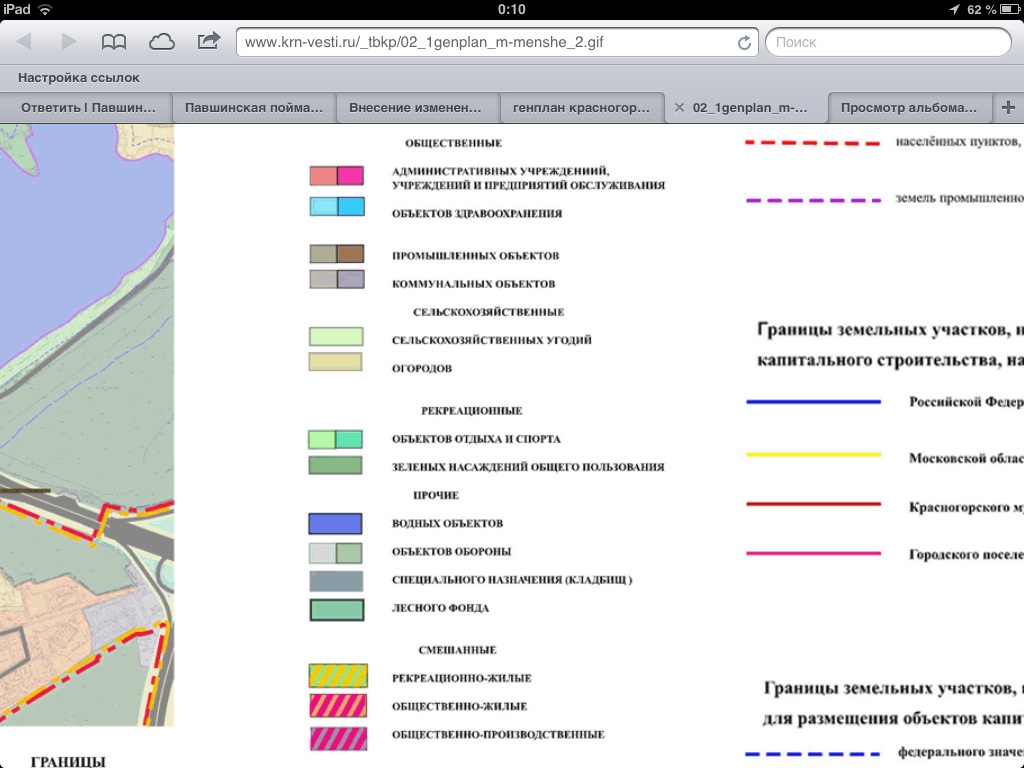Switch to 'Ответить | Павшин...' tab
The image size is (1024, 768).
point(89,107)
